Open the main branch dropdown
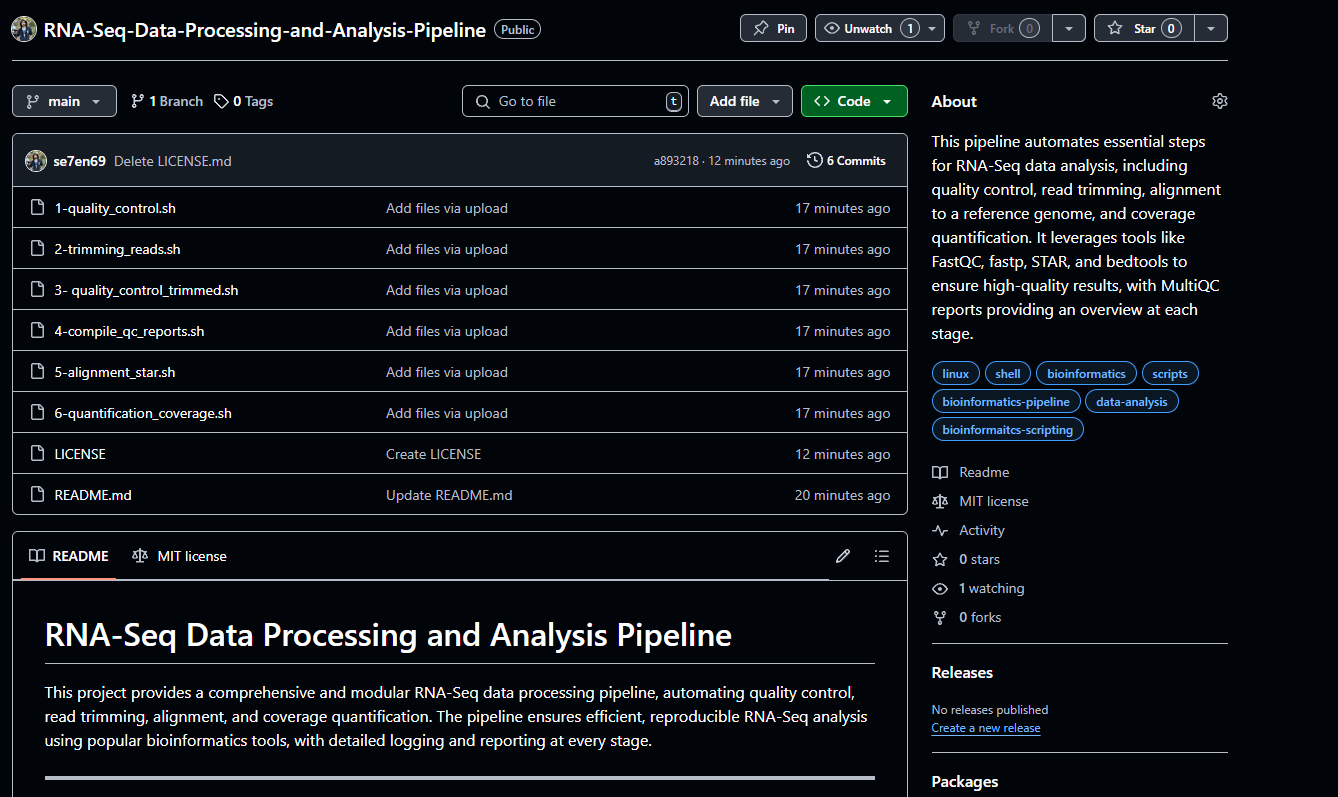Screen dimensions: 1338x797 tap(64, 101)
